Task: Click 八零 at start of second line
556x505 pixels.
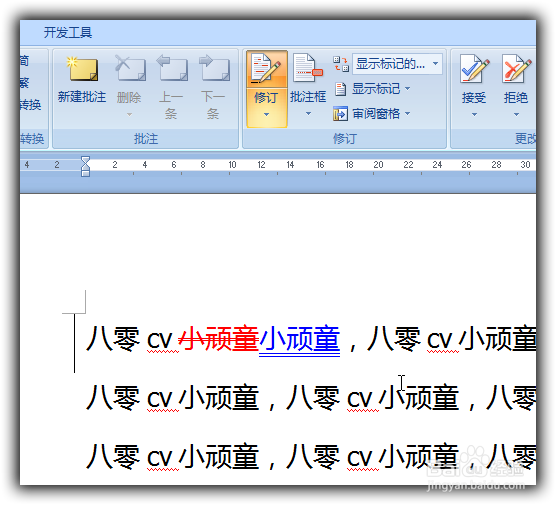Action: (113, 398)
